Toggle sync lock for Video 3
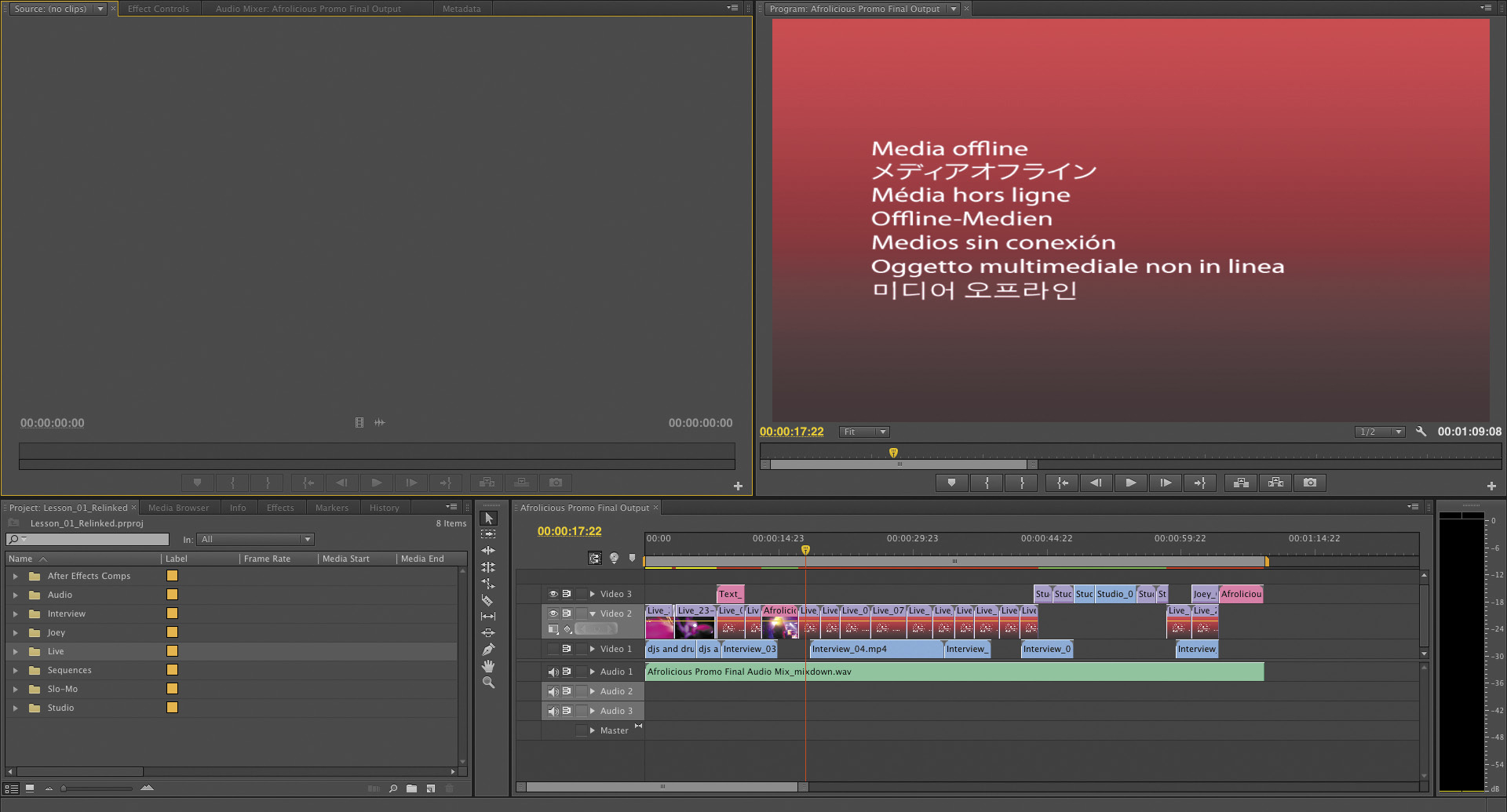This screenshot has height=812, width=1507. 567,594
